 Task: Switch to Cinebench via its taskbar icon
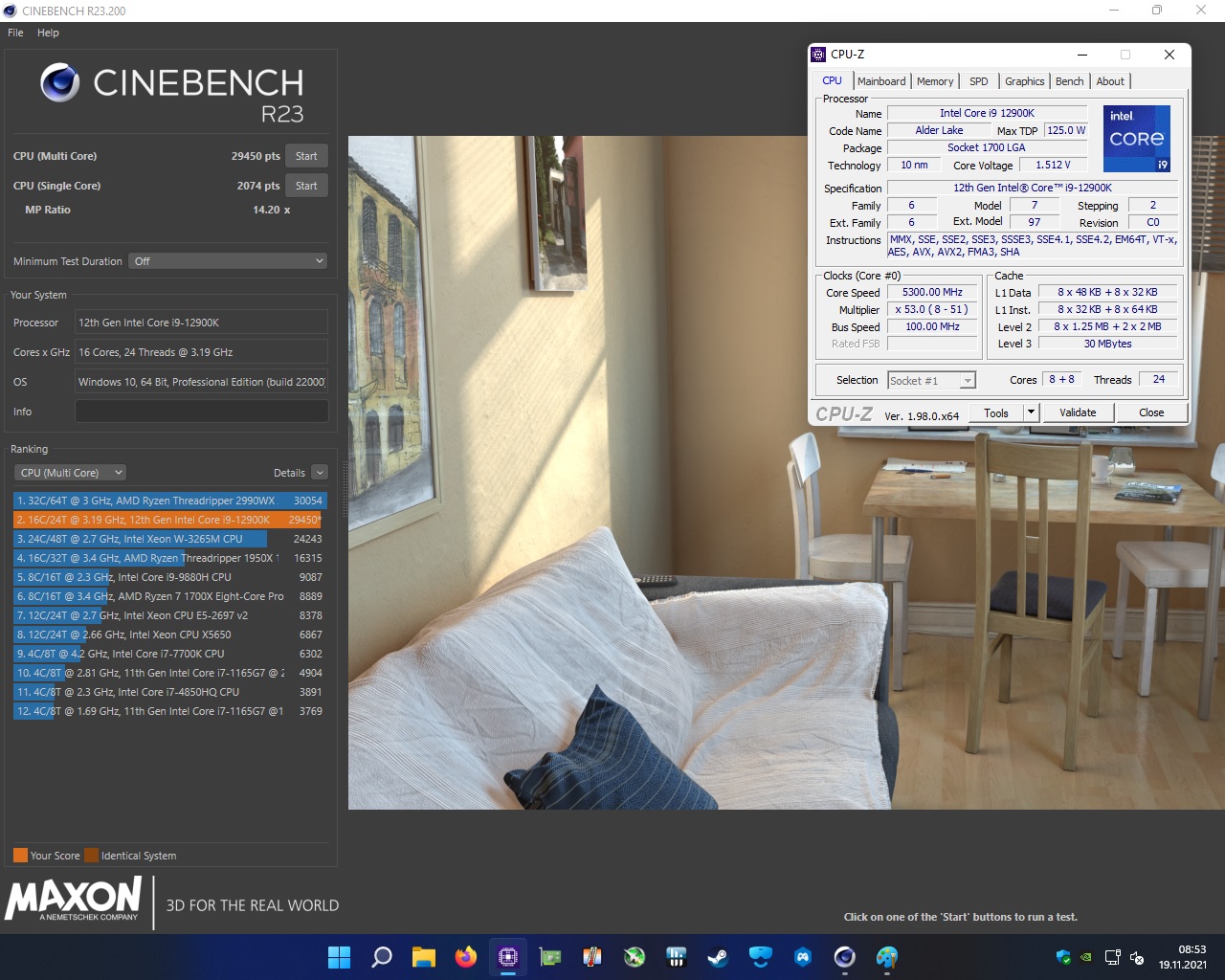click(x=844, y=957)
